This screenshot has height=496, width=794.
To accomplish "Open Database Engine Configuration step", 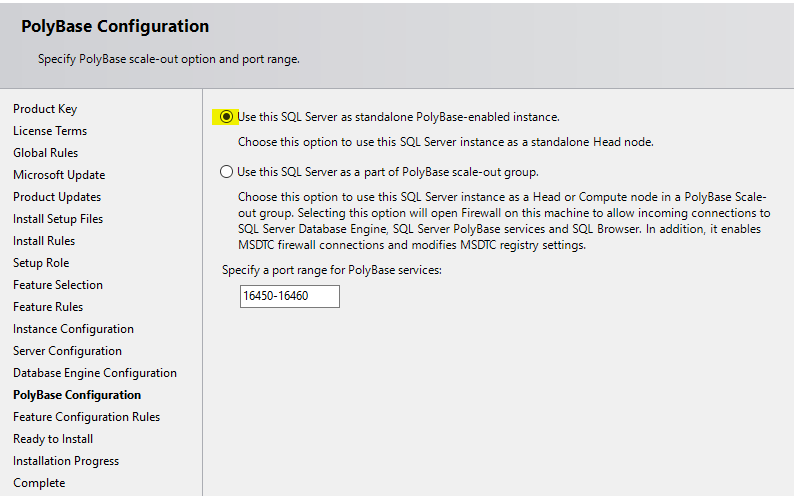I will (95, 373).
